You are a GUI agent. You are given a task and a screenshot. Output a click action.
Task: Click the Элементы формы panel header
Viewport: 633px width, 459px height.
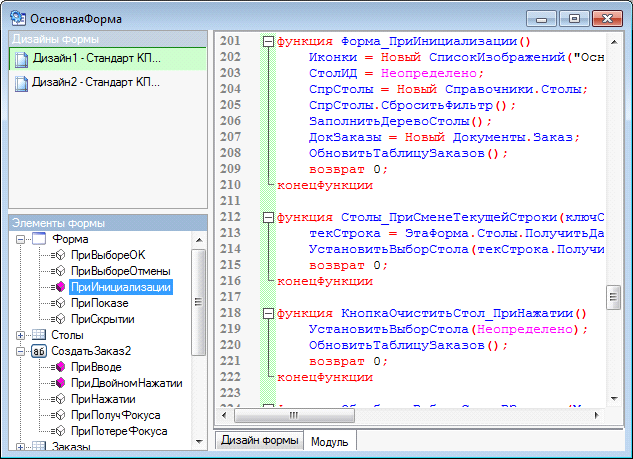coord(108,223)
